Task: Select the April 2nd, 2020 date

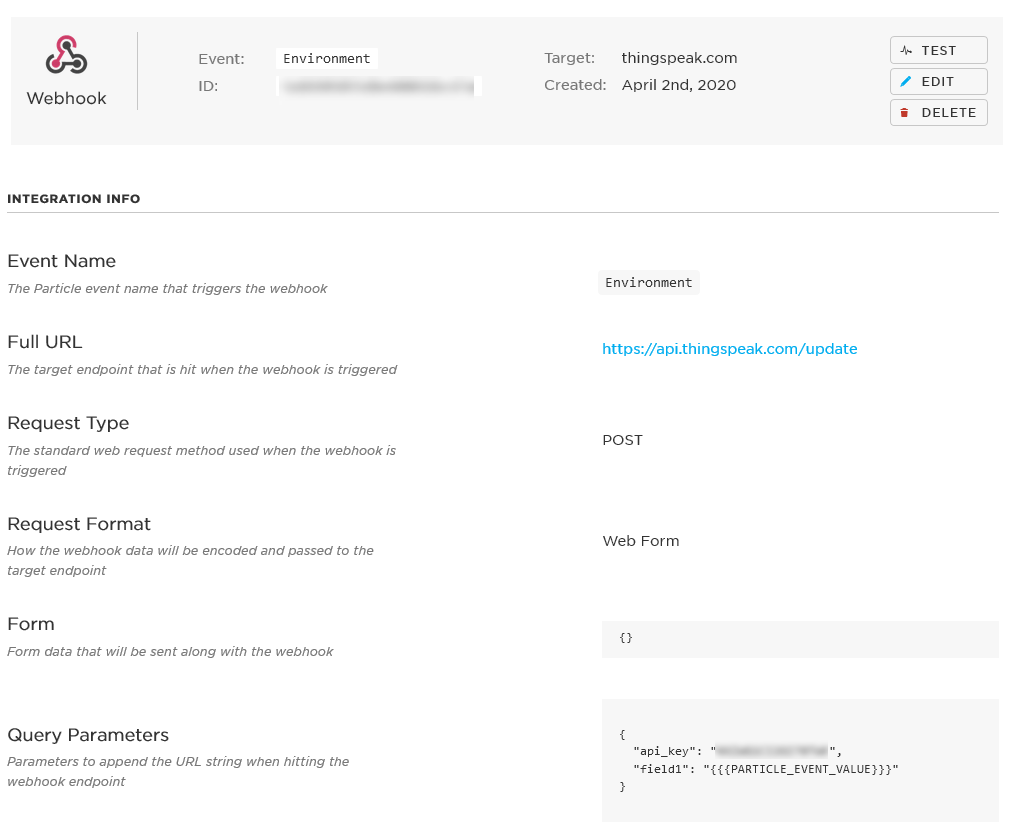Action: tap(678, 85)
